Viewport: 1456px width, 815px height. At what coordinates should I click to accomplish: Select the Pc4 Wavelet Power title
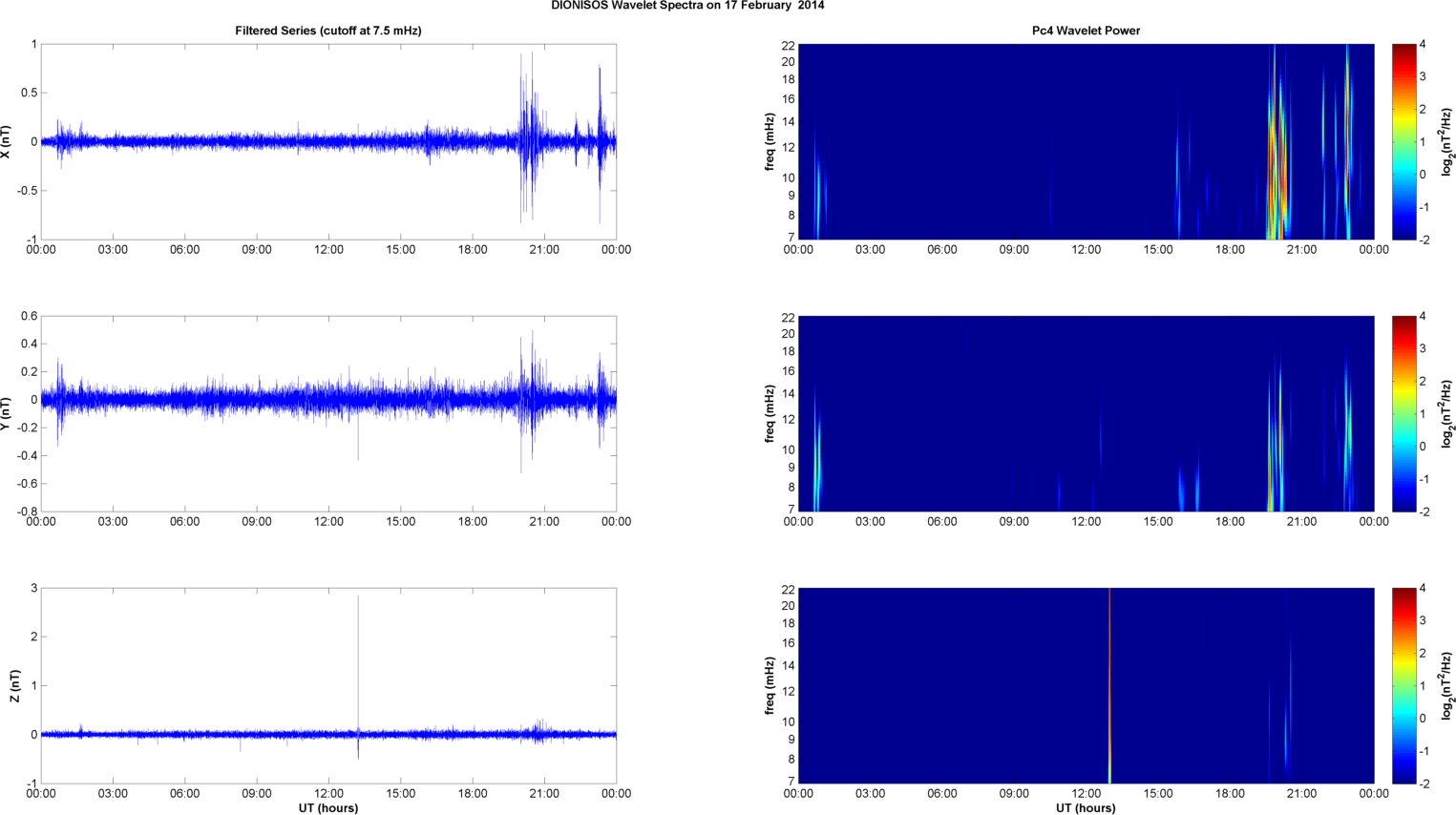(x=1086, y=31)
